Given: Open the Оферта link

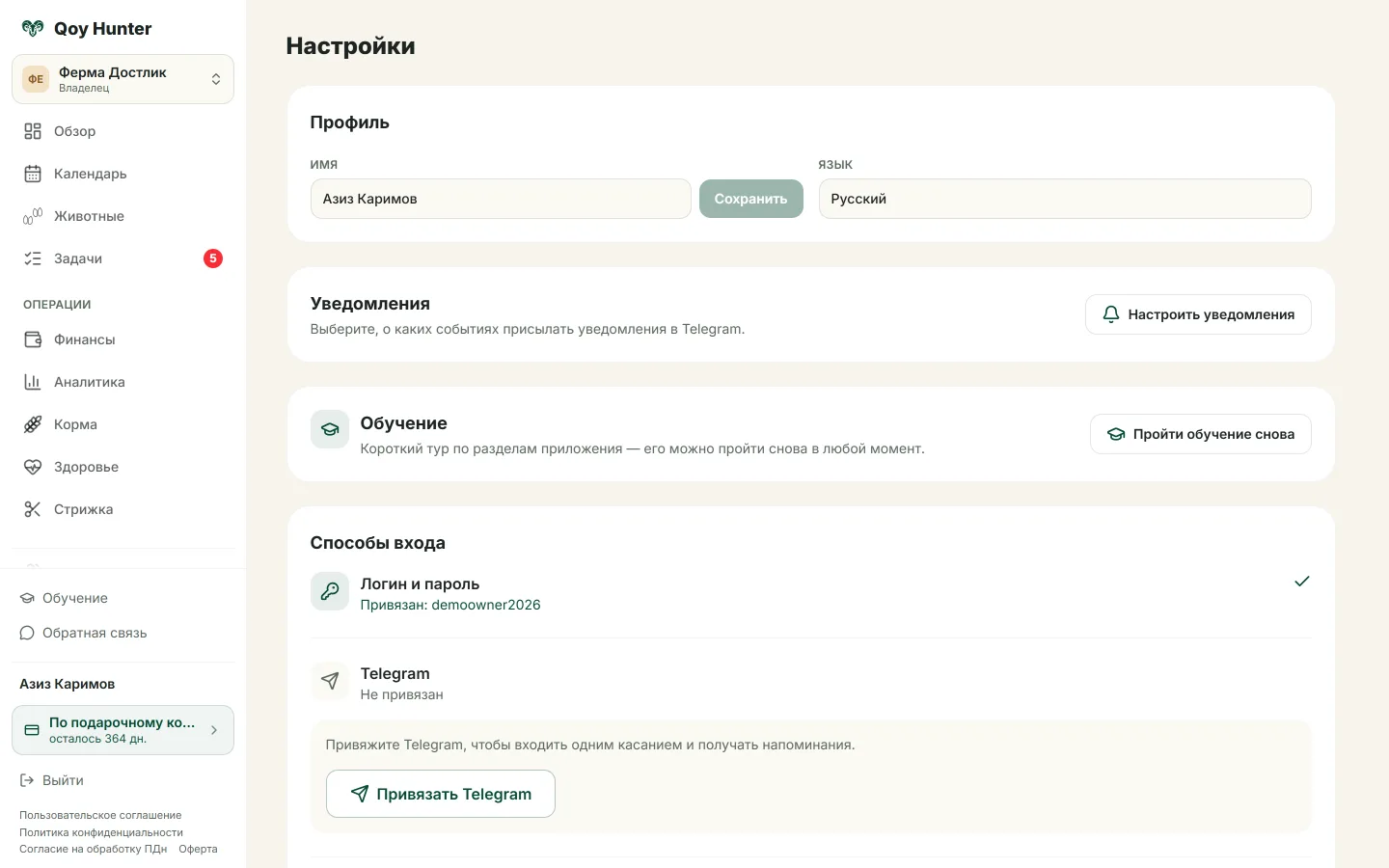Looking at the screenshot, I should [198, 849].
